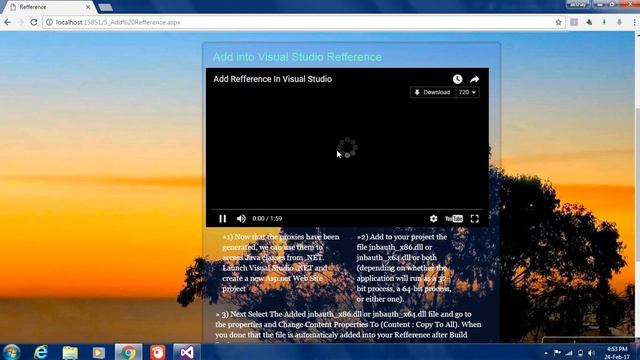Click the page vertical scrollbar
The width and height of the screenshot is (640, 360).
pyautogui.click(x=637, y=184)
